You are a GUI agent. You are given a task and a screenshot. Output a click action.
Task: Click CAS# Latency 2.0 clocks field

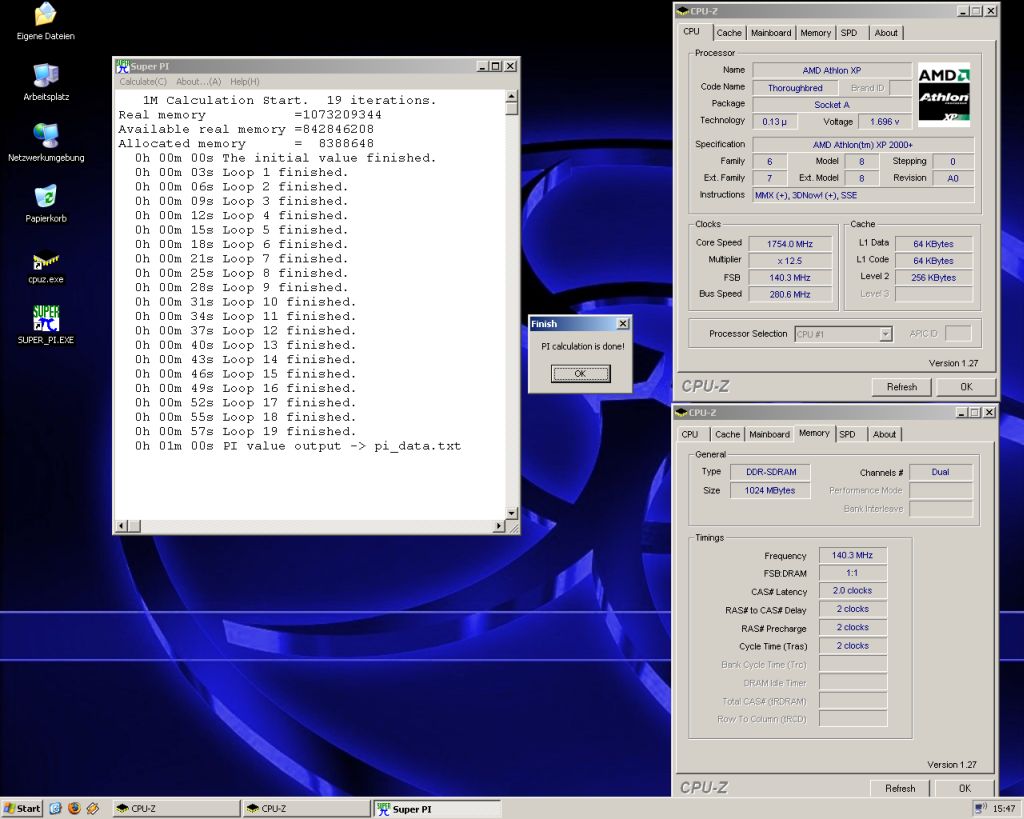click(852, 590)
